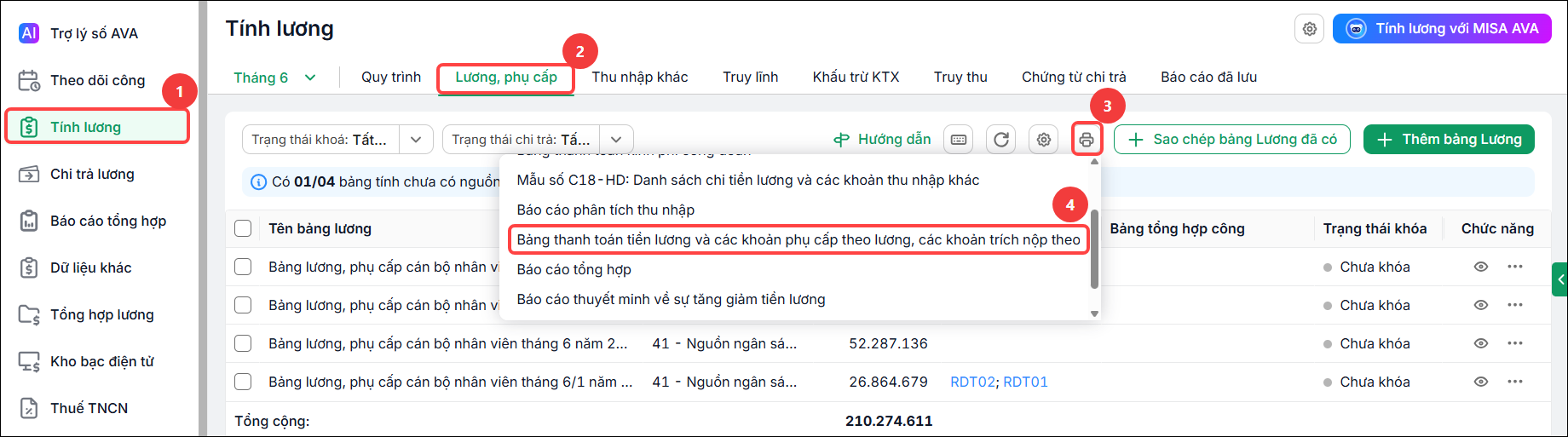Viewport: 1568px width, 437px height.
Task: Click the Dữ liệu khác sidebar icon
Action: point(29,267)
